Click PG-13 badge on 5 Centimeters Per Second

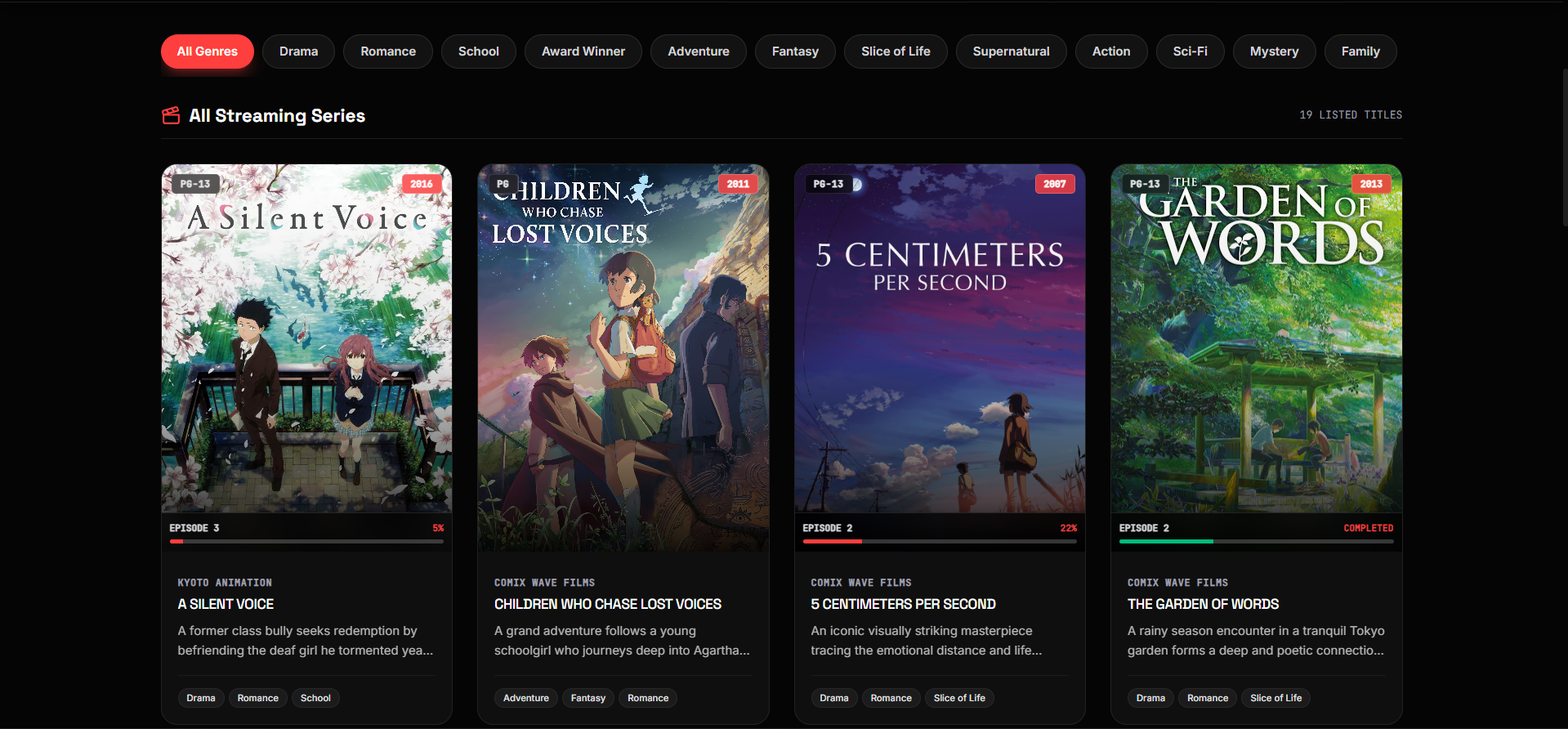[829, 184]
